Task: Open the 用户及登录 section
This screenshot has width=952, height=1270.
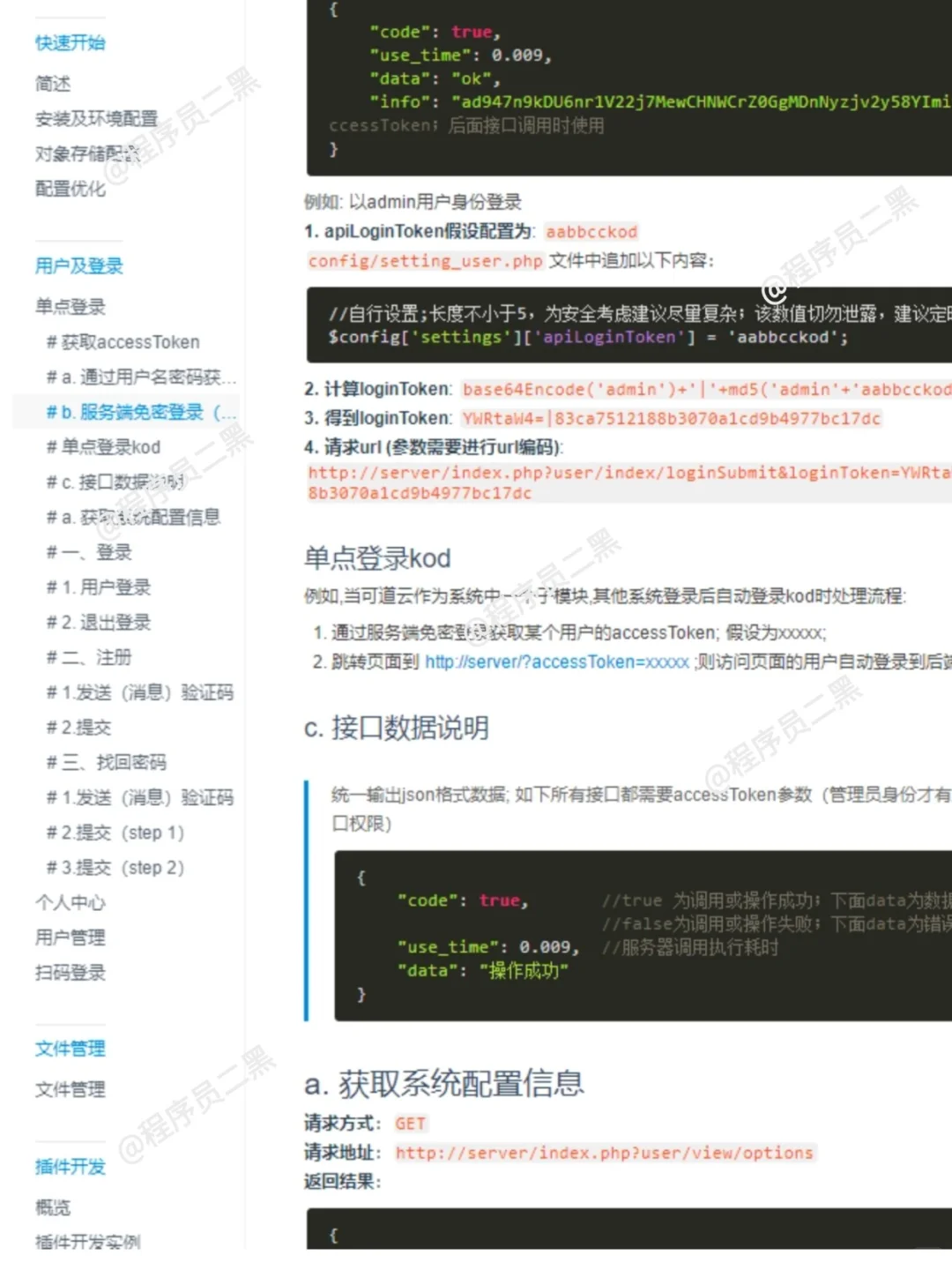Action: (78, 265)
